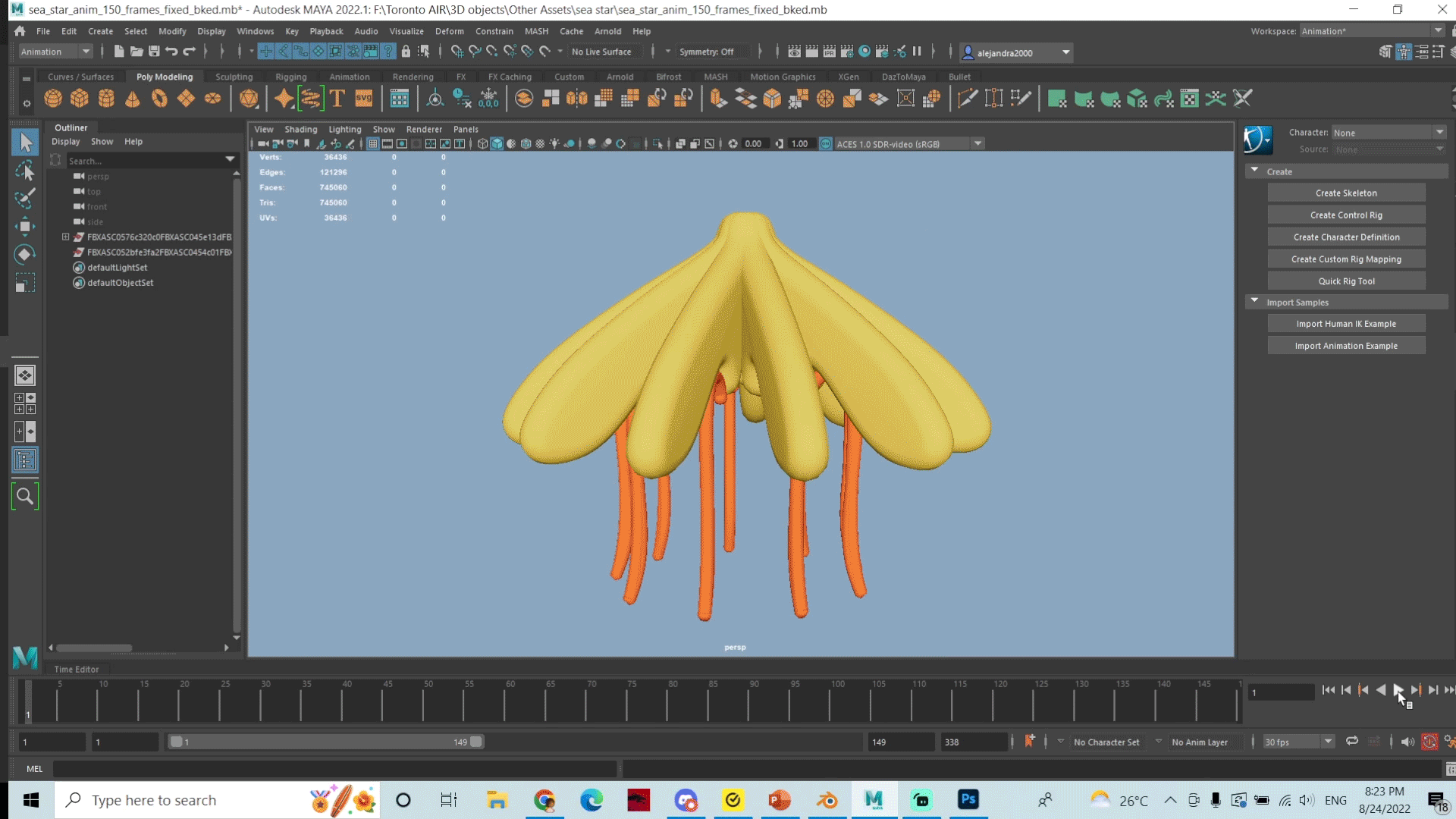Click the HumanIK character icon

pos(1258,140)
